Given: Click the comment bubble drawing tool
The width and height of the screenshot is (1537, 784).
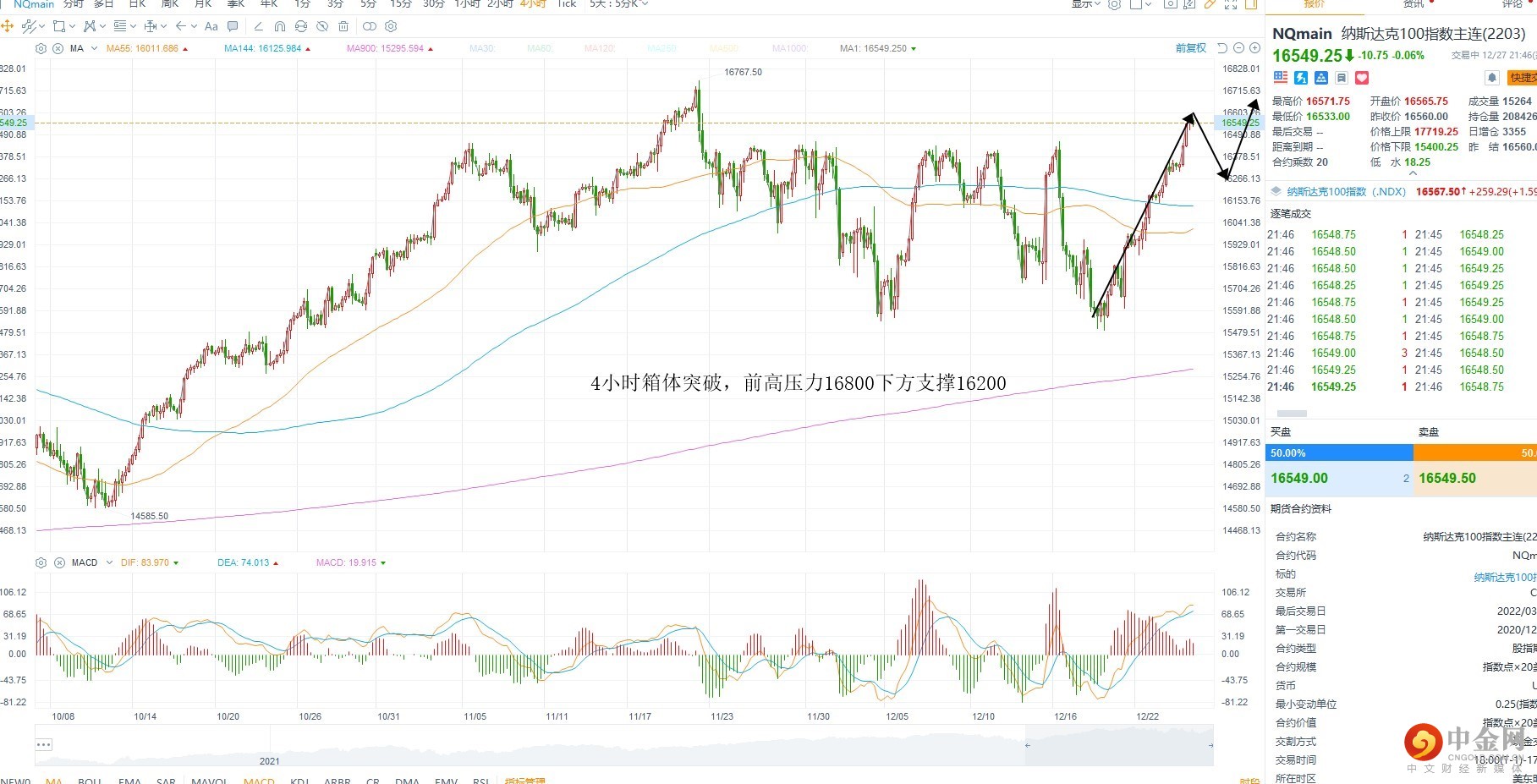Looking at the screenshot, I should pos(233,26).
